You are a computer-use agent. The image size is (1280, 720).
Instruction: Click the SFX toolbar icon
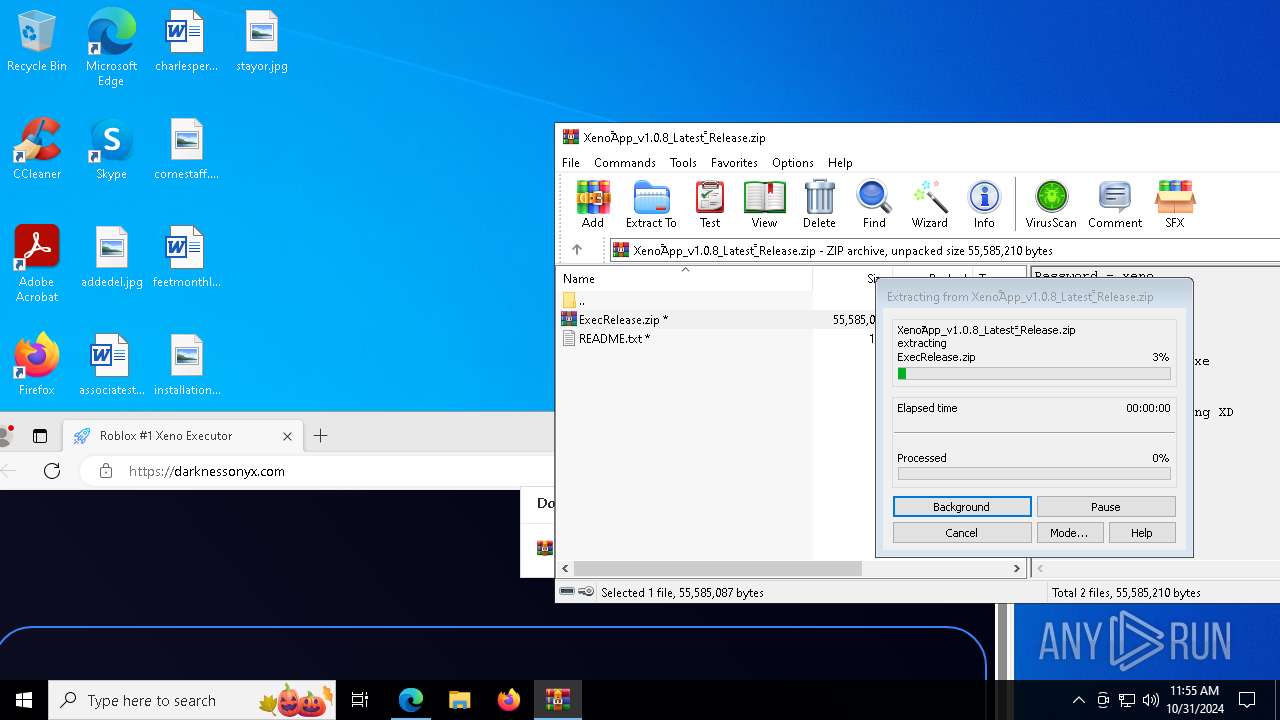click(1175, 204)
